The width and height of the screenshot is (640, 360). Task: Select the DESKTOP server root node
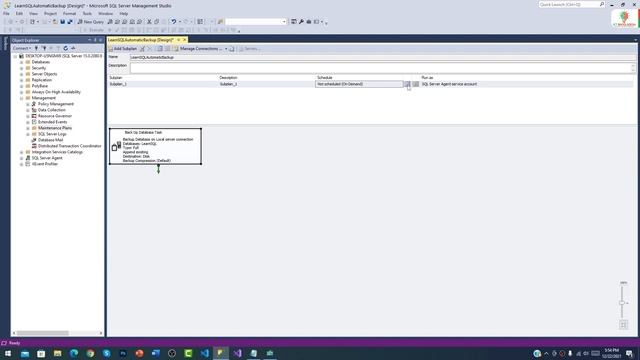point(63,56)
